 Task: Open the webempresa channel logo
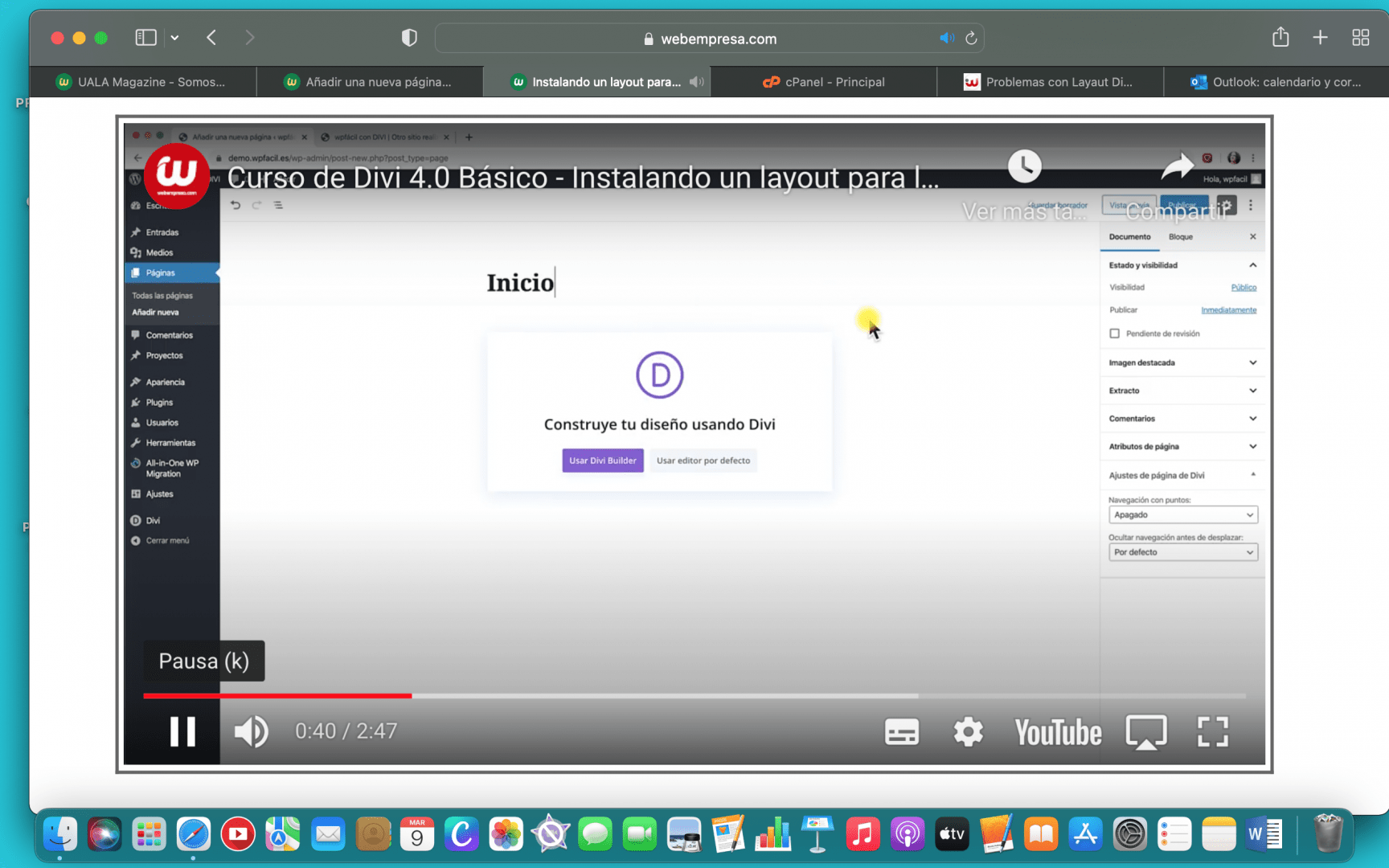176,175
